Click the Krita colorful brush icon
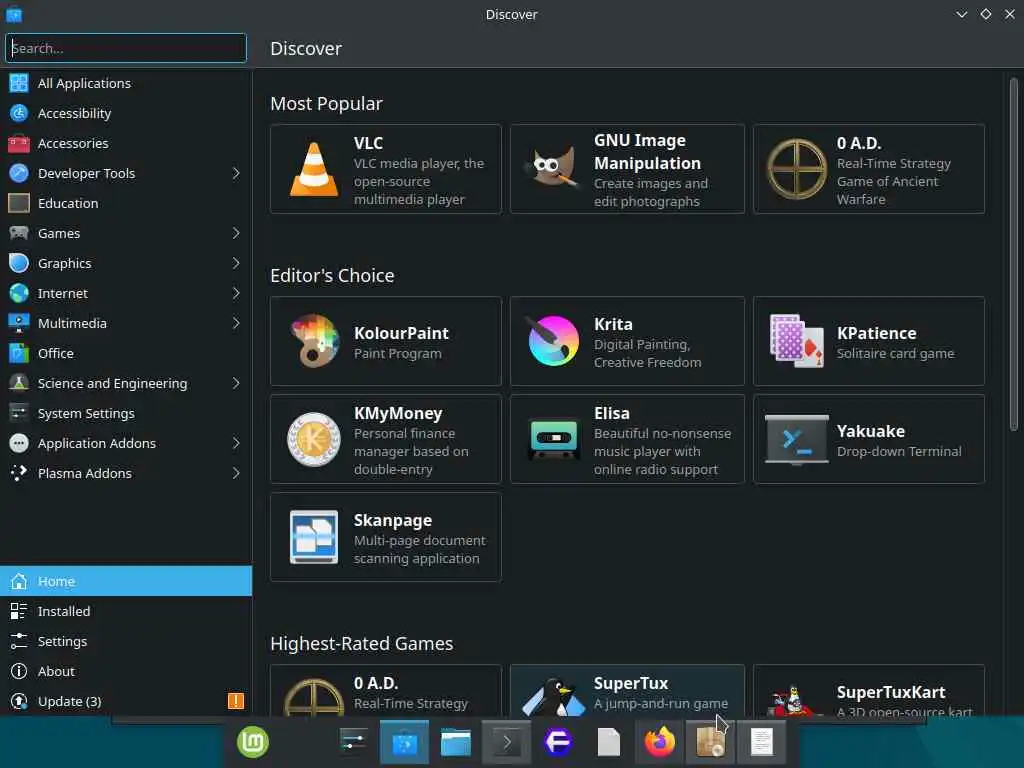This screenshot has width=1024, height=768. pos(553,340)
